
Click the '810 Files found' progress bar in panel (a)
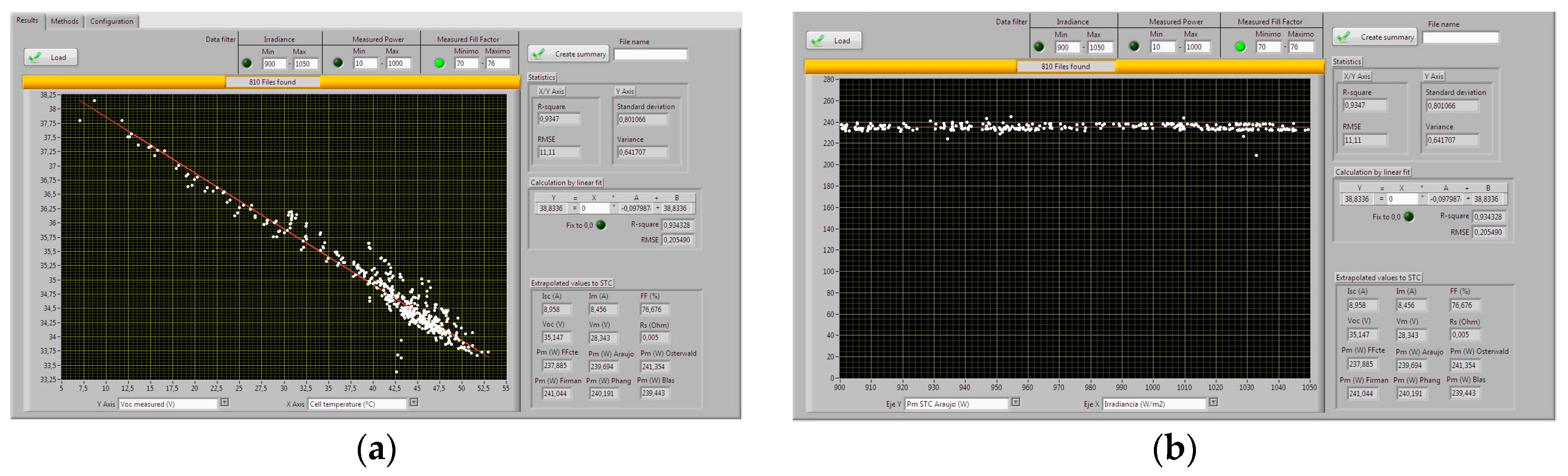272,82
